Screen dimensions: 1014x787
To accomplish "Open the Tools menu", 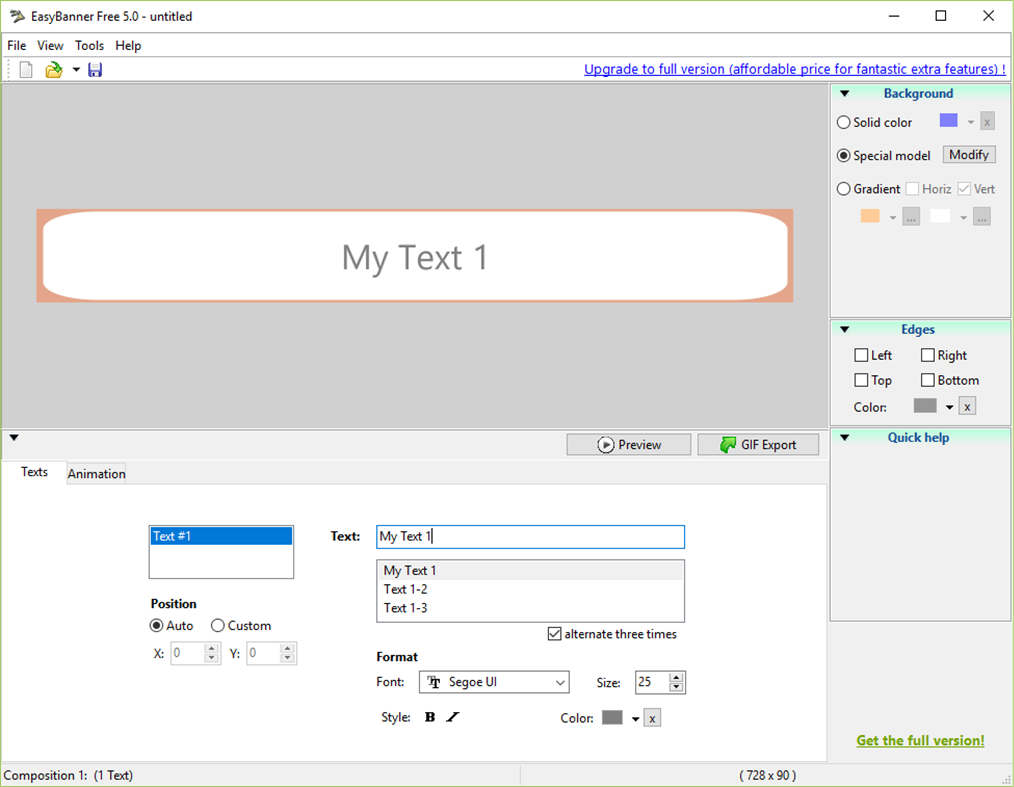I will tap(89, 45).
